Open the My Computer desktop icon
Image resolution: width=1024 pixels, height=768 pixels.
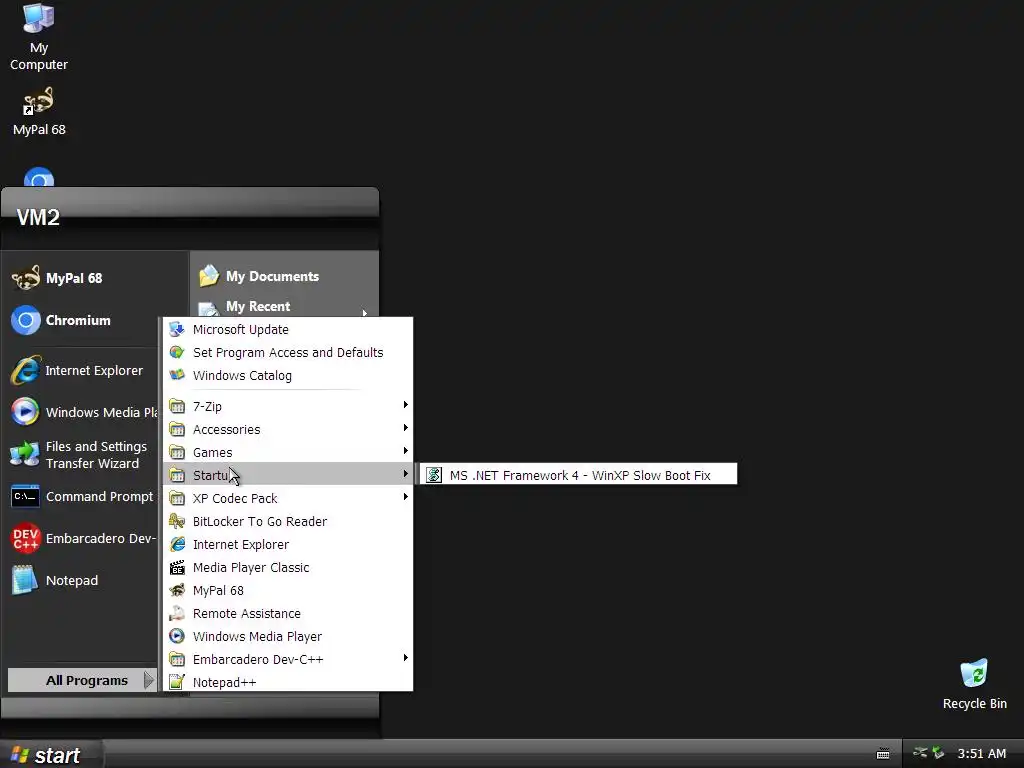[39, 36]
